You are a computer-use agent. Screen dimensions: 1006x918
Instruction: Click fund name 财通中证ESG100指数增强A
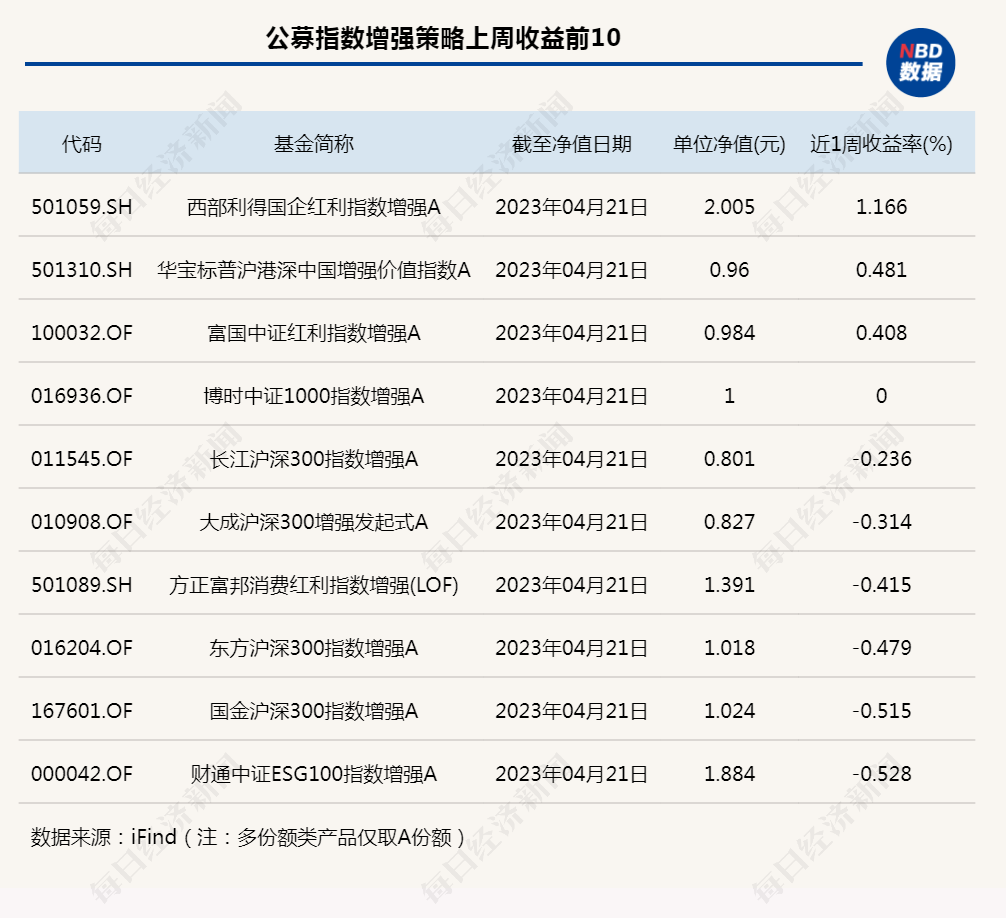click(314, 774)
